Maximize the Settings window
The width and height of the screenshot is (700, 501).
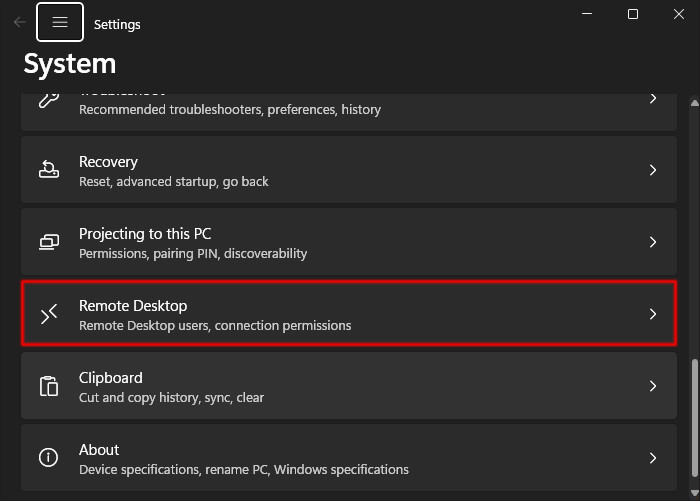pyautogui.click(x=633, y=14)
